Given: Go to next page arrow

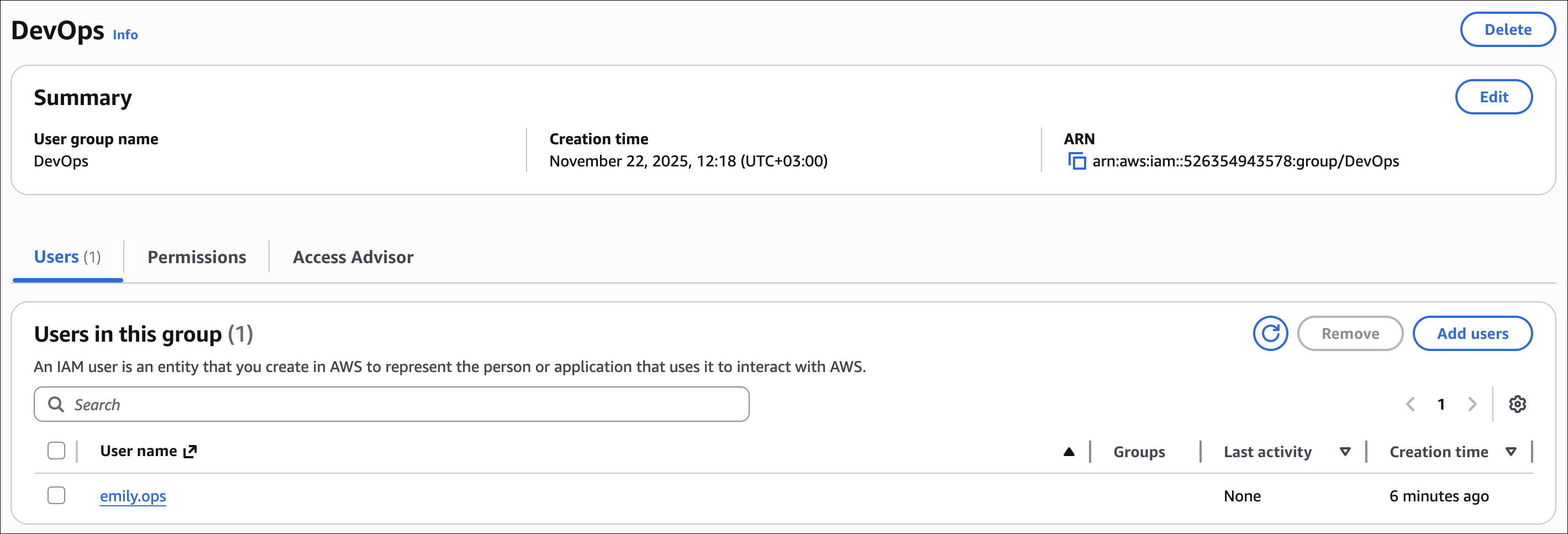Looking at the screenshot, I should click(x=1472, y=404).
